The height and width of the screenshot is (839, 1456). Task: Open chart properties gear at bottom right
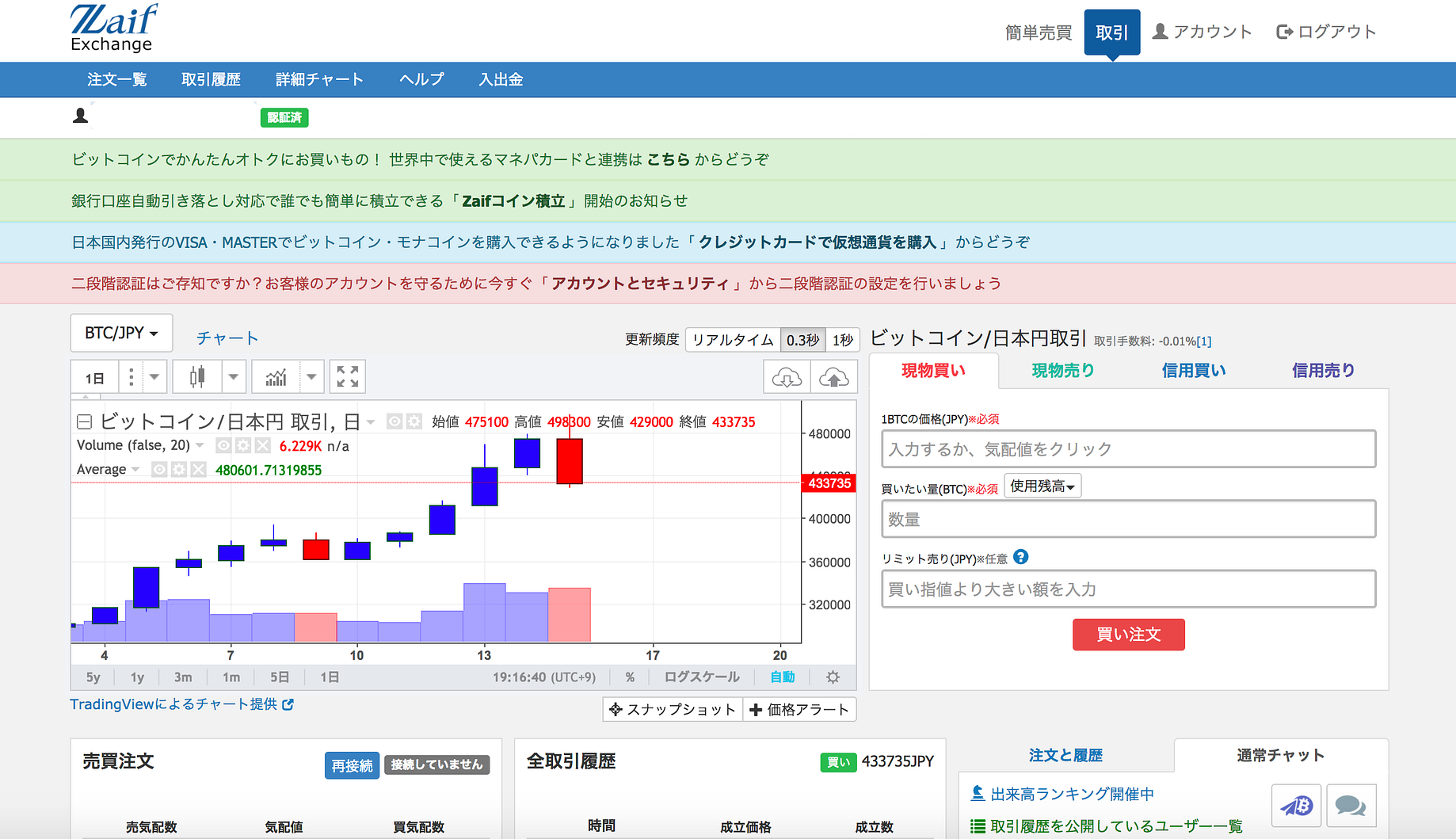point(833,677)
